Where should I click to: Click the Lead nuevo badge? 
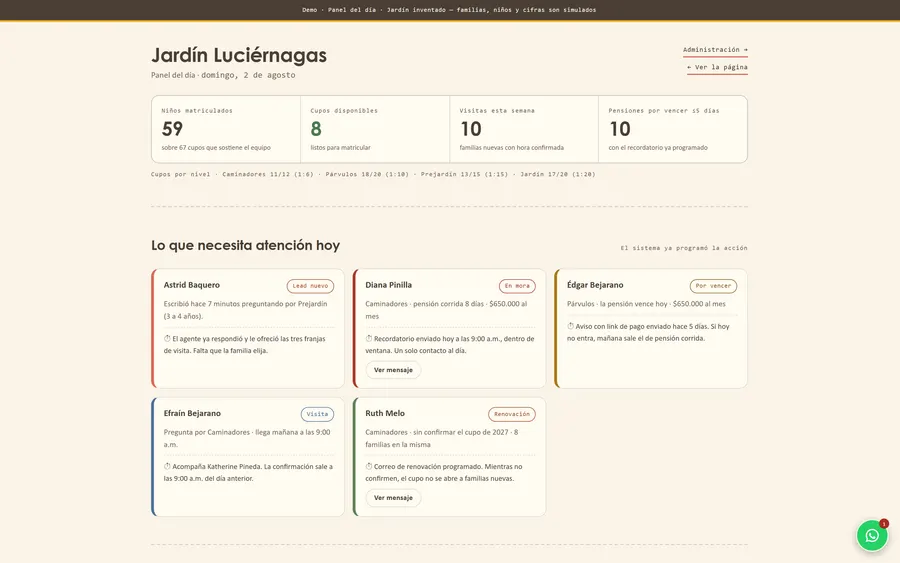coord(311,286)
